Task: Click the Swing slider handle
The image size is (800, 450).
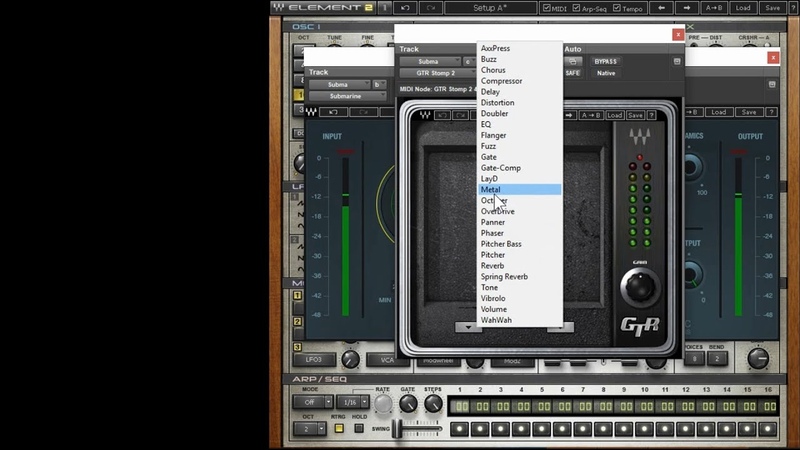Action: (397, 429)
